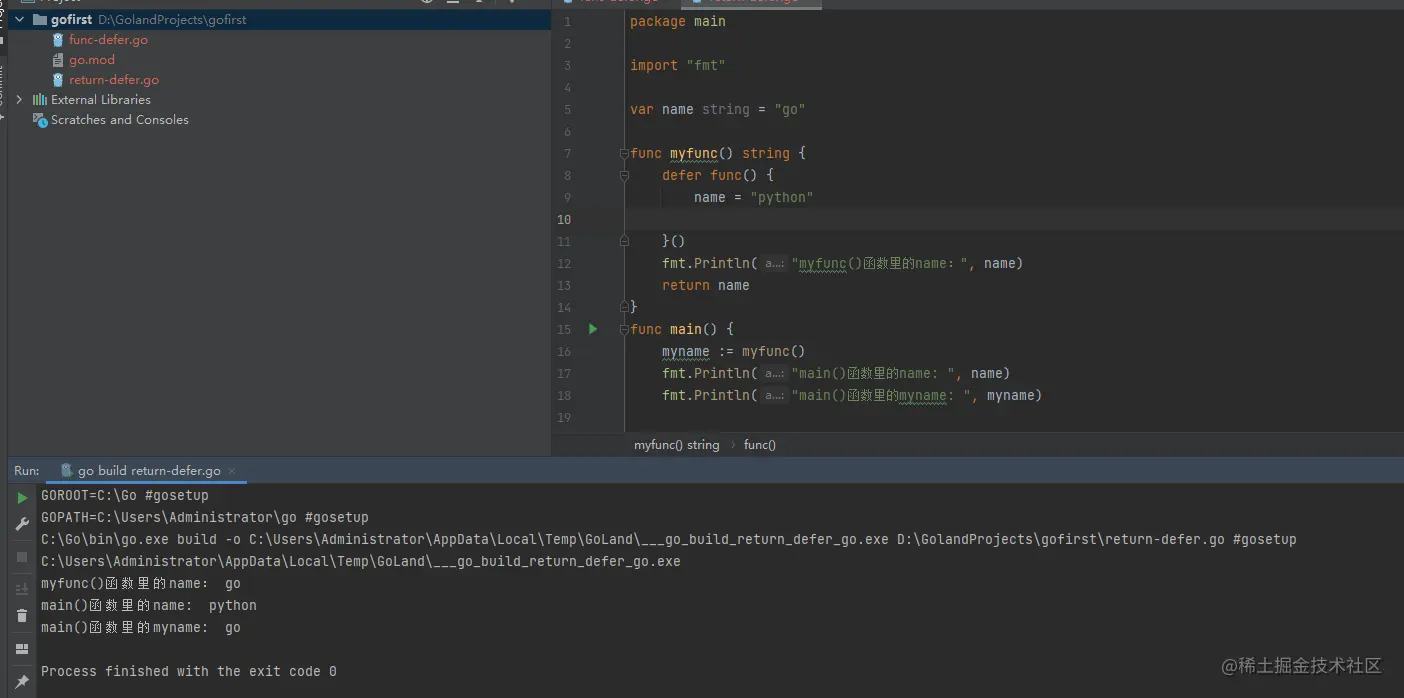Expand the External Libraries node

[x=19, y=100]
